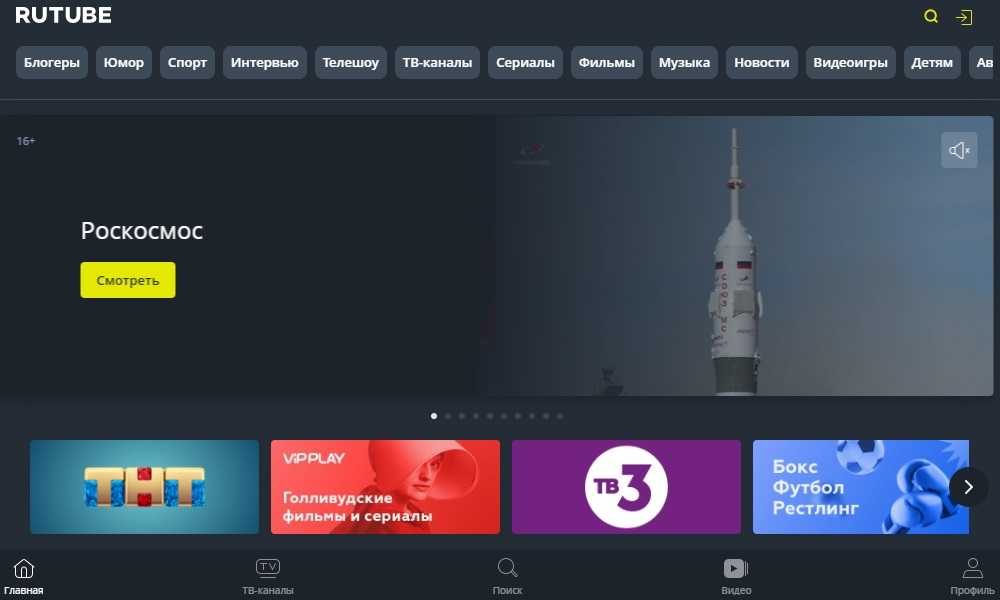
Task: Open the ТНТ channel card
Action: (144, 487)
